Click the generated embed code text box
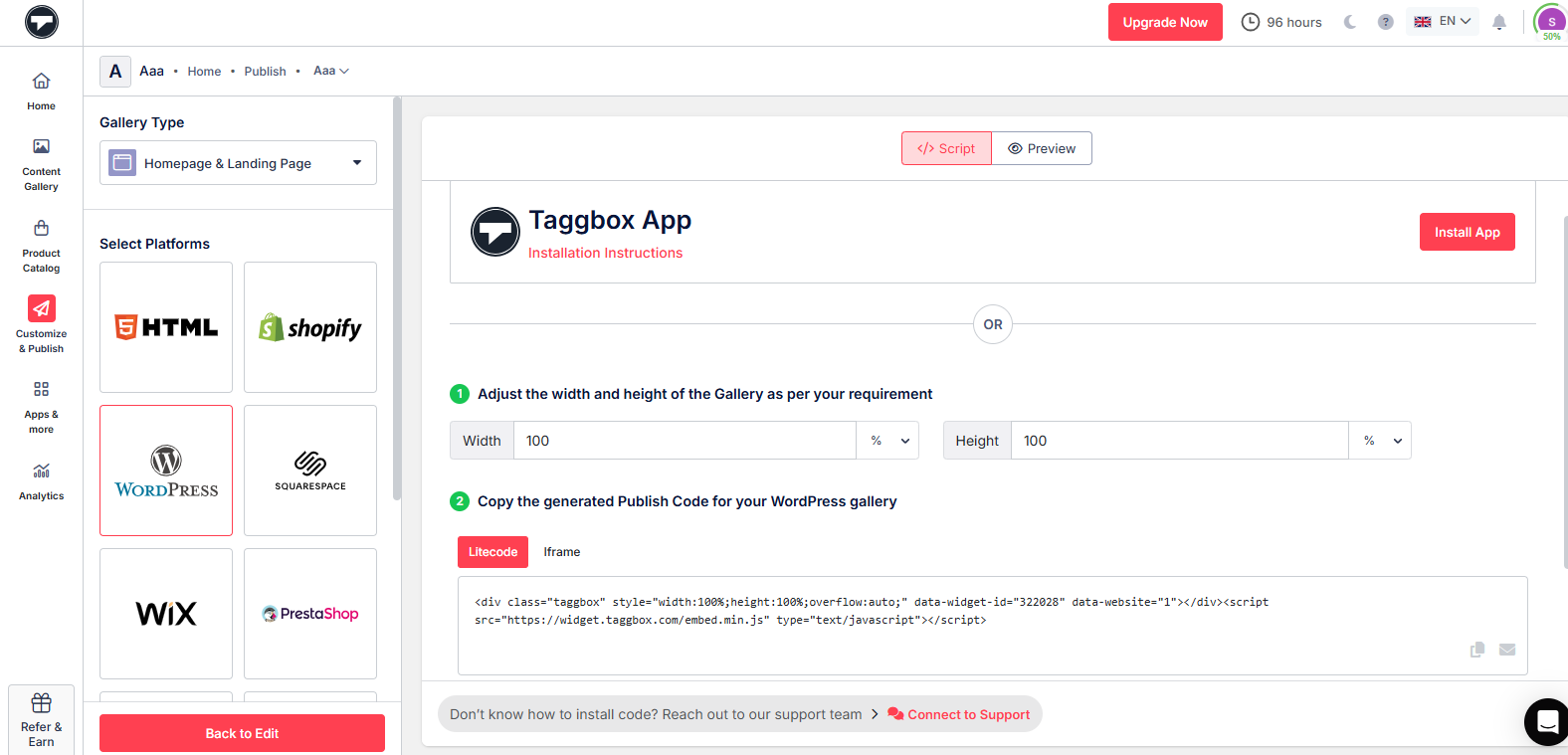Image resolution: width=1568 pixels, height=755 pixels. (992, 626)
